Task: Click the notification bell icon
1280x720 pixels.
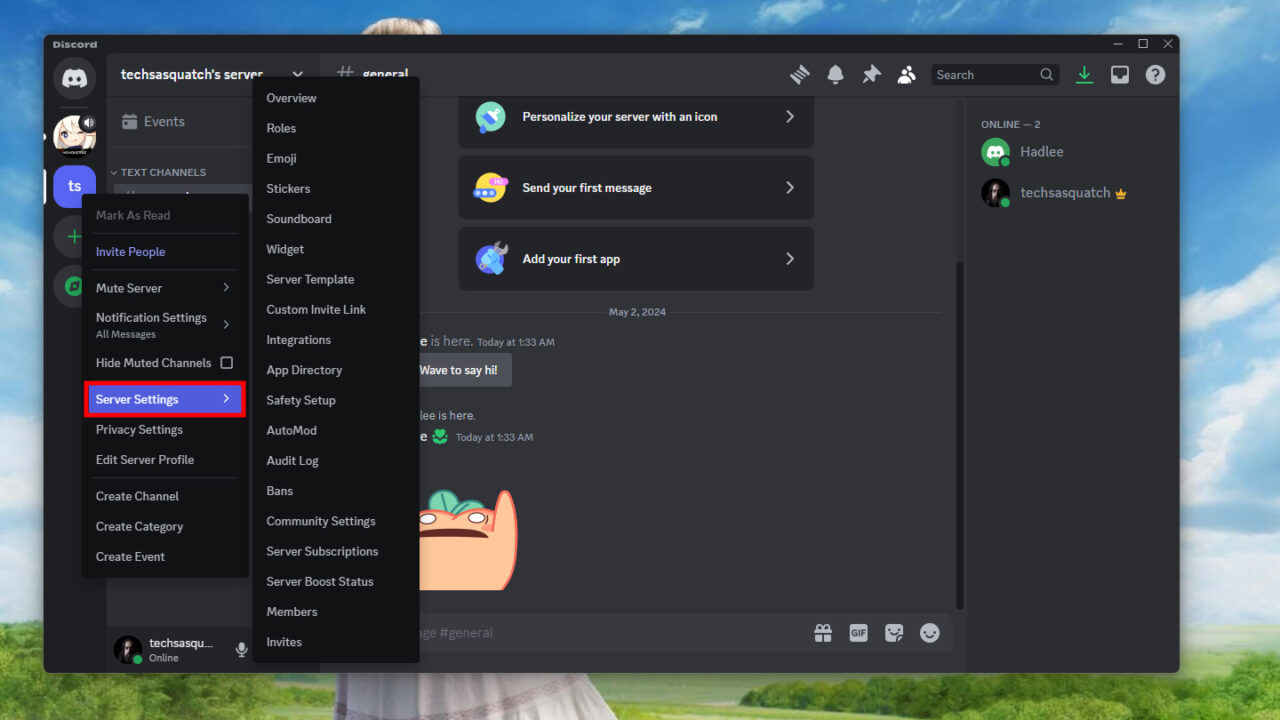Action: coord(835,74)
